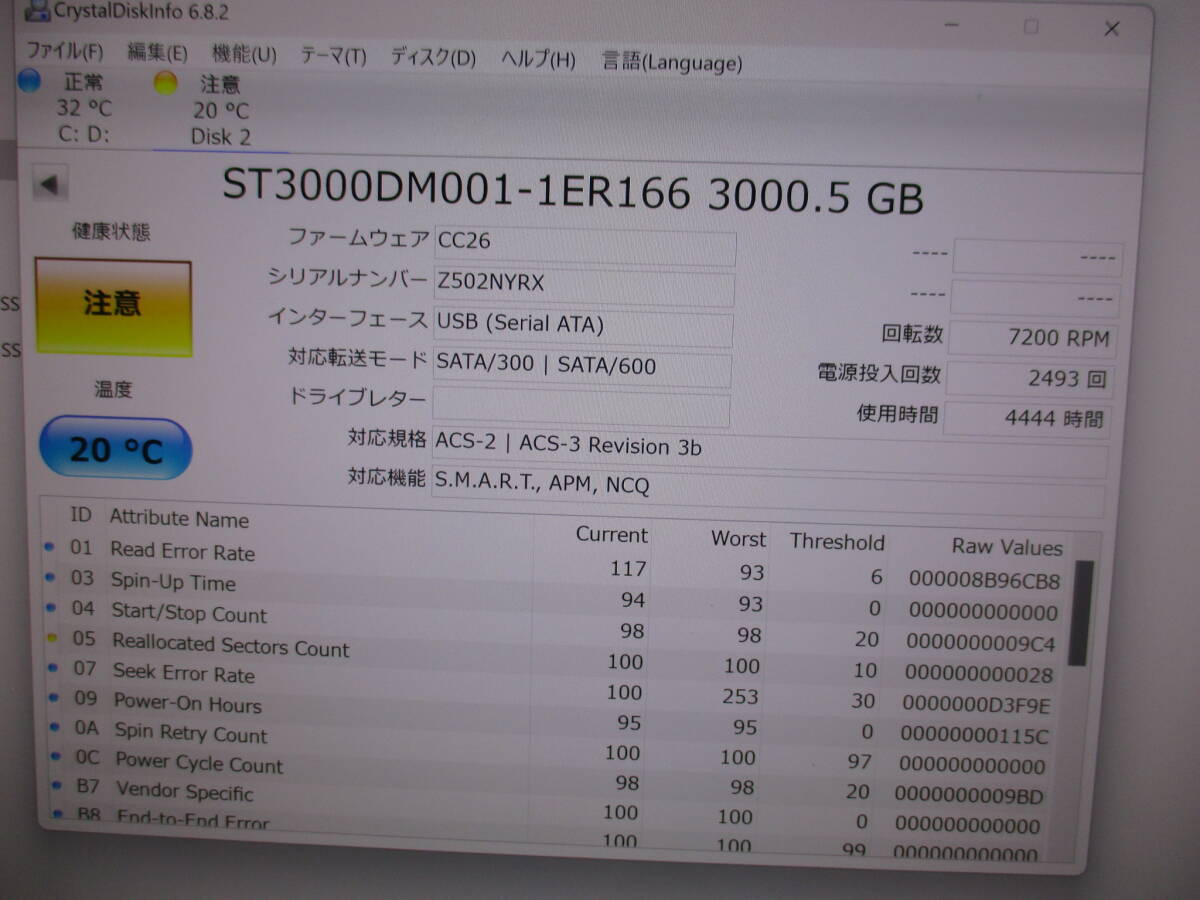
Task: Click the standard field ACS-2 | ACS-3 Revision 3b
Action: coord(769,453)
